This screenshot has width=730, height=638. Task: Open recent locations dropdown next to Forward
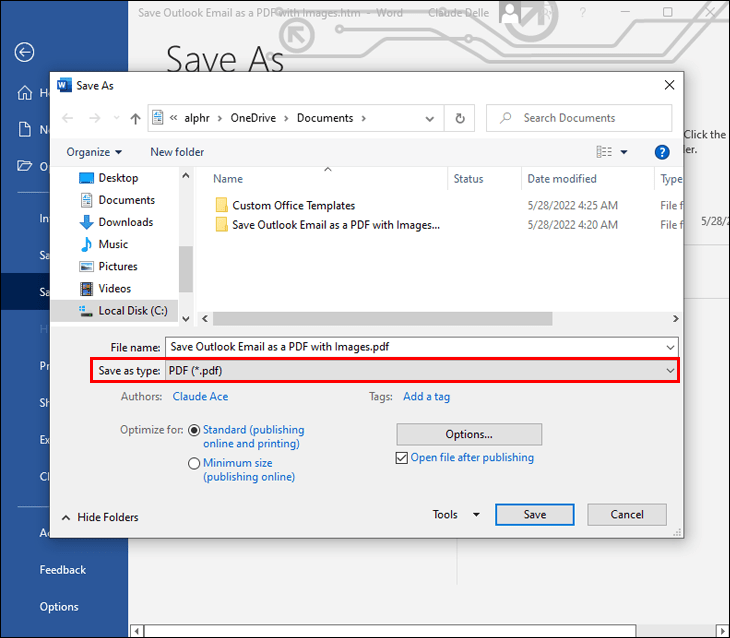[x=116, y=118]
